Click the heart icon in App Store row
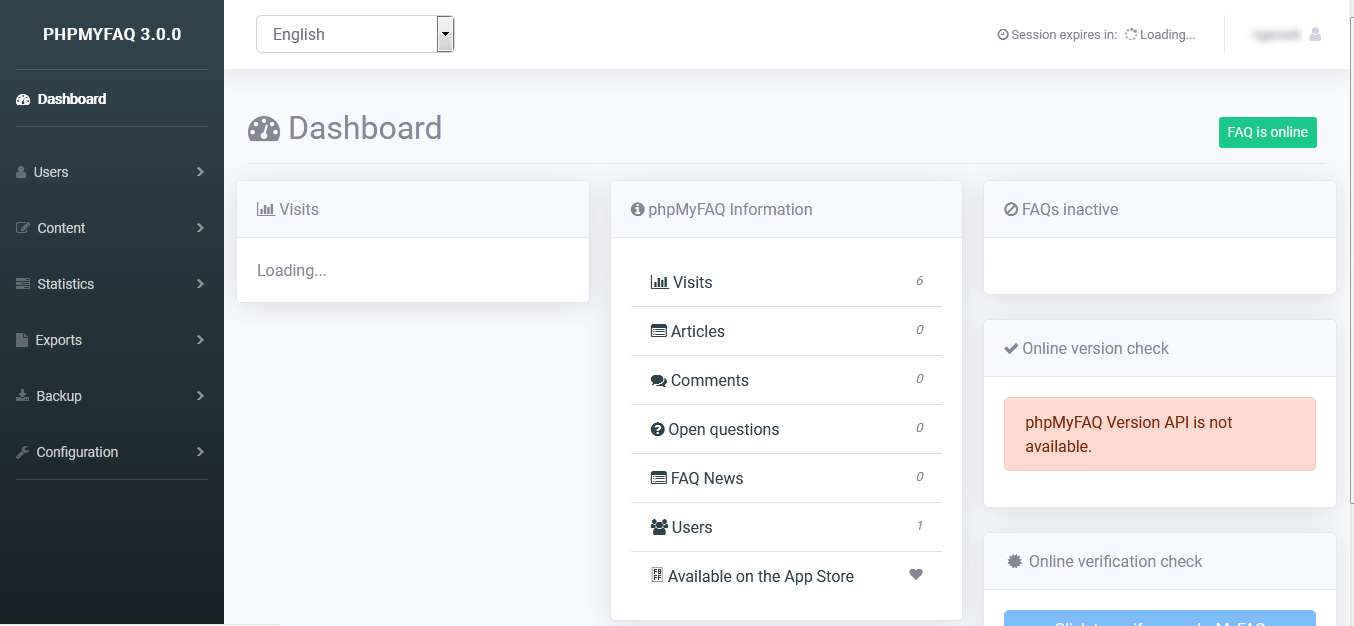1354x626 pixels. [x=915, y=574]
